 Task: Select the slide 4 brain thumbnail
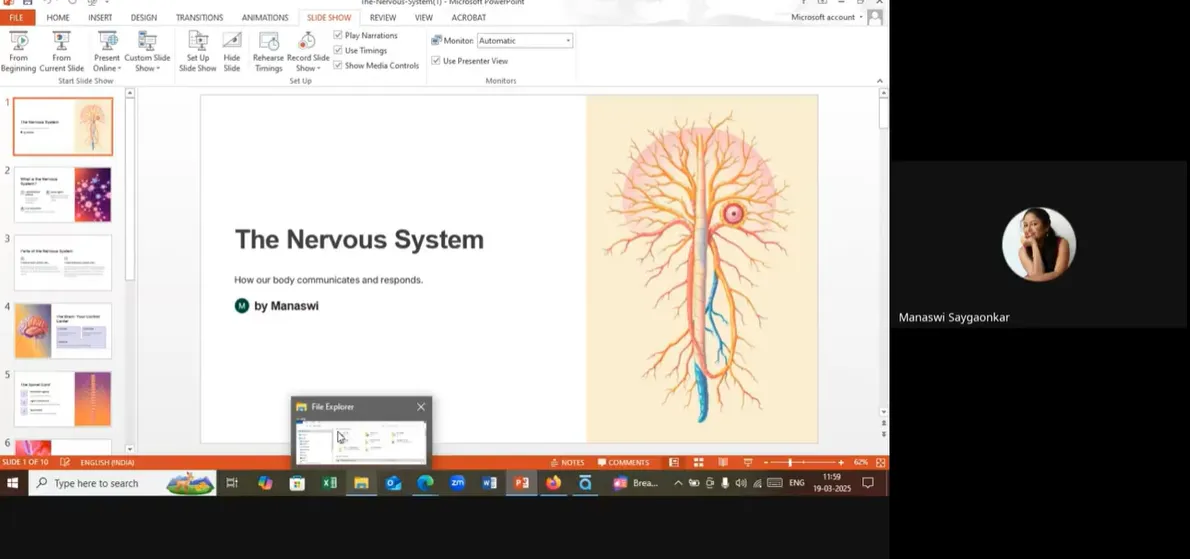coord(63,331)
